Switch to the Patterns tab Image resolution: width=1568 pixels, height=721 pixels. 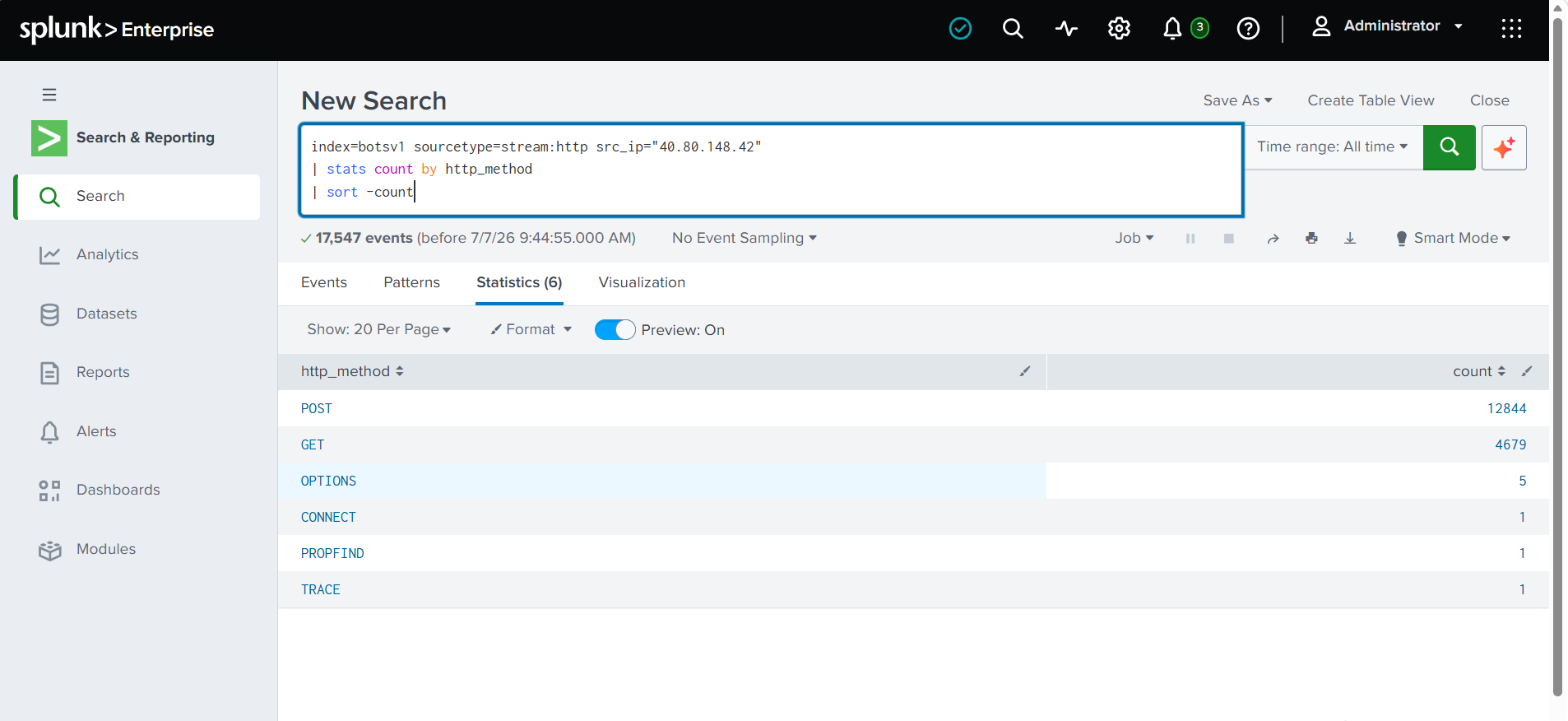click(x=411, y=282)
